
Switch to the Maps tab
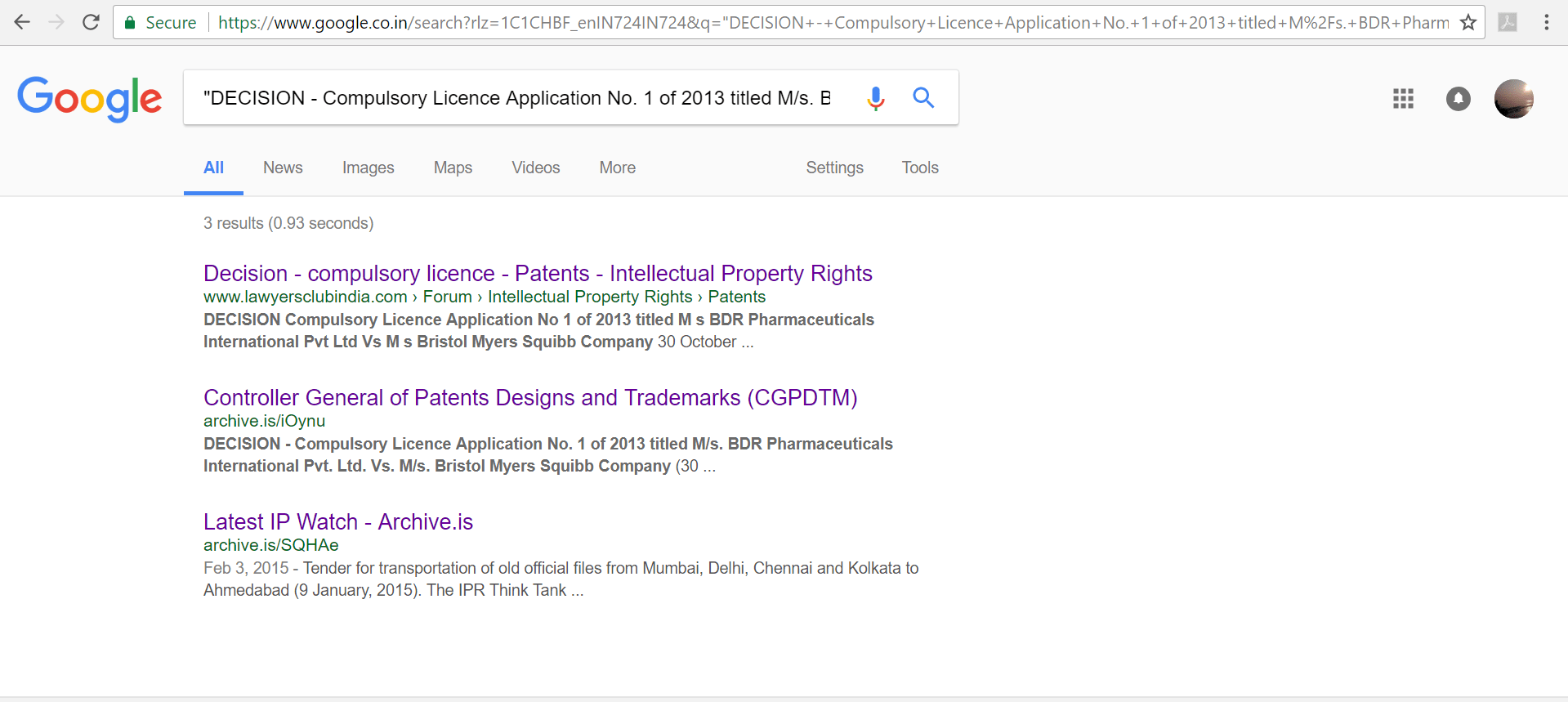(x=453, y=168)
